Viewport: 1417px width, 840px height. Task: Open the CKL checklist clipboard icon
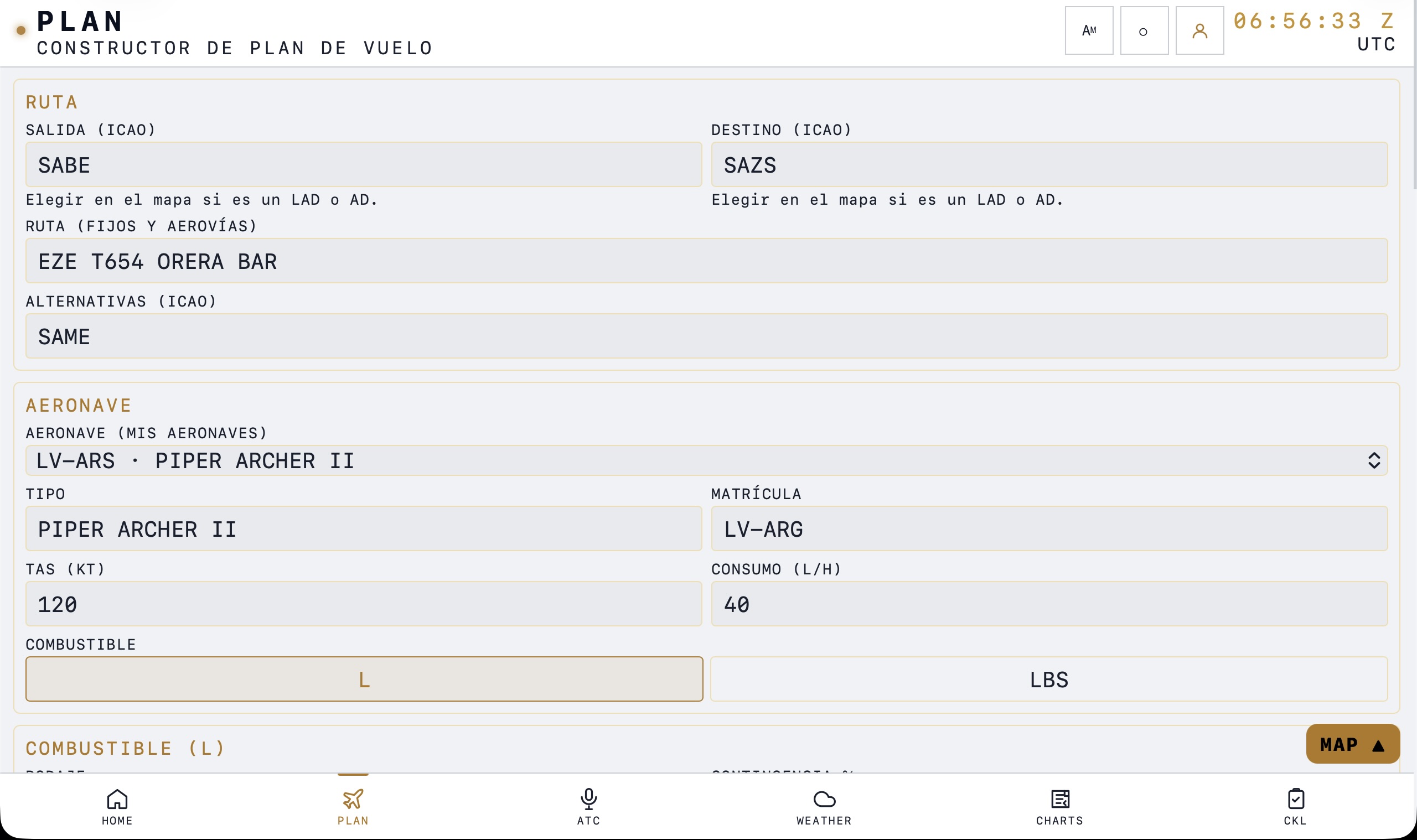(1296, 798)
